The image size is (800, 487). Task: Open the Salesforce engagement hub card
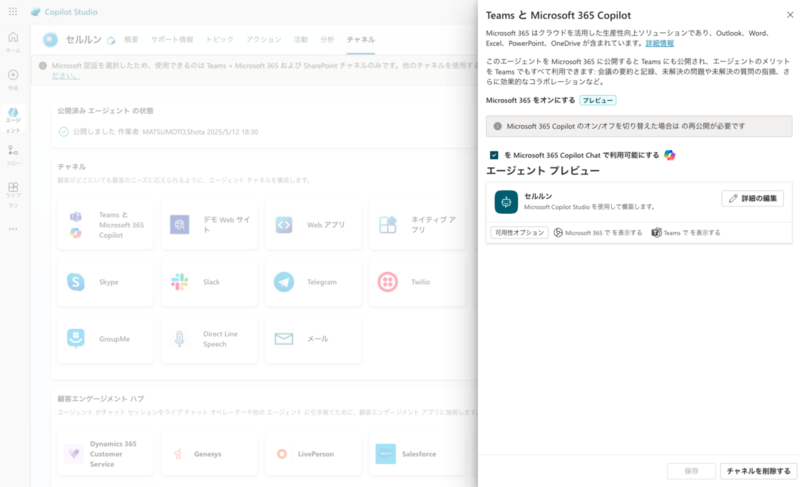click(x=417, y=454)
